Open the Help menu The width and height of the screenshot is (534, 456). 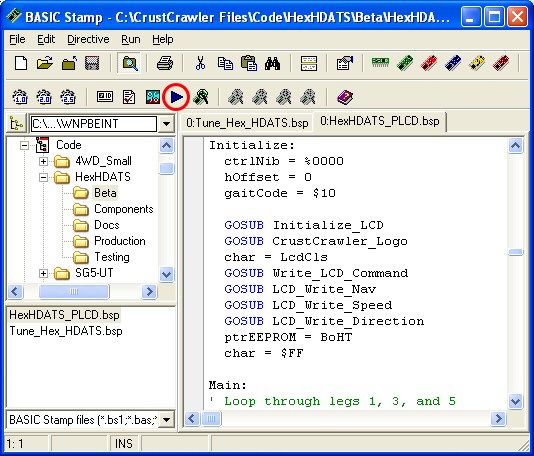162,40
